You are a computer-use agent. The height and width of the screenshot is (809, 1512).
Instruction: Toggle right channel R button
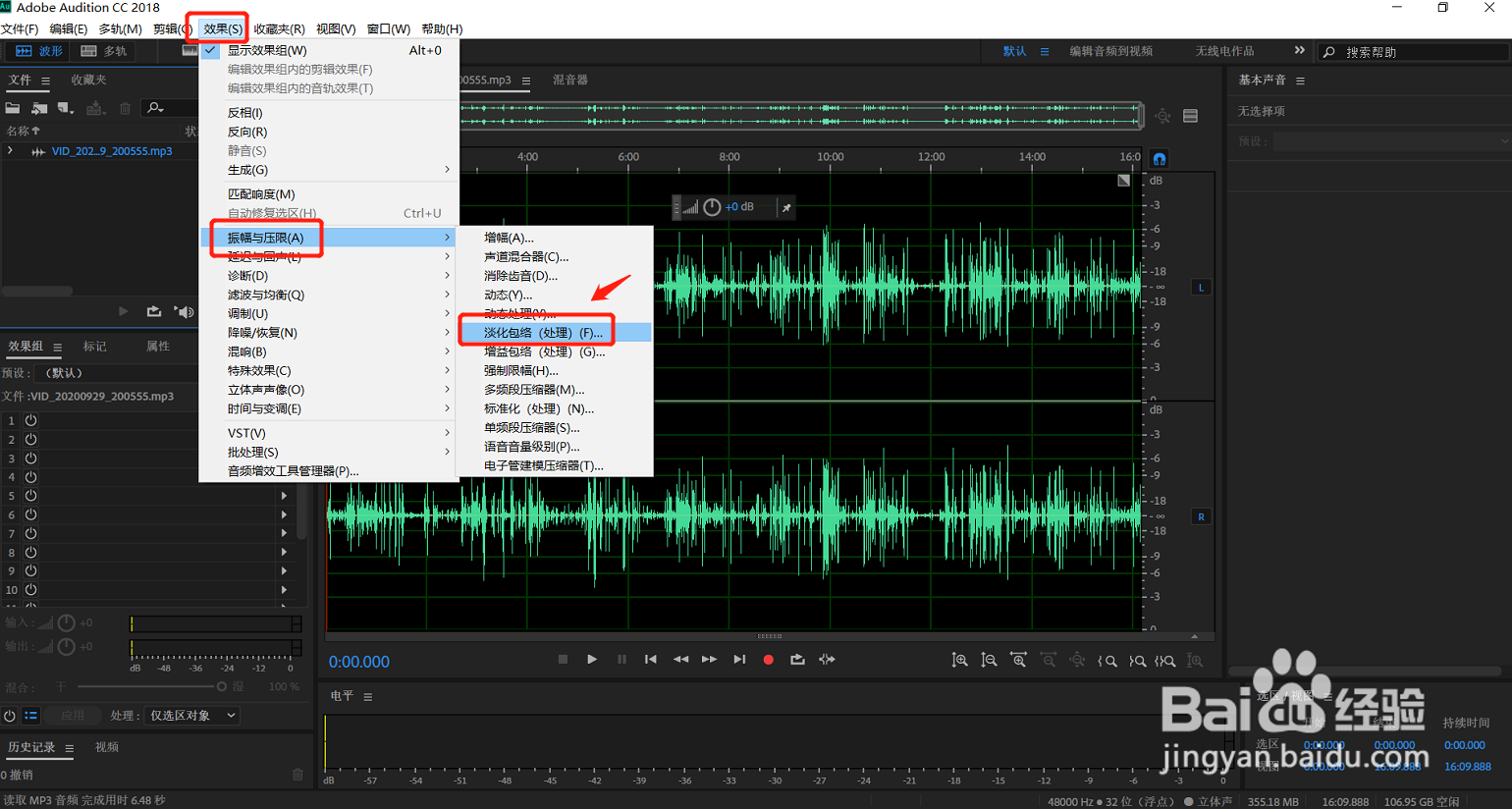tap(1201, 516)
